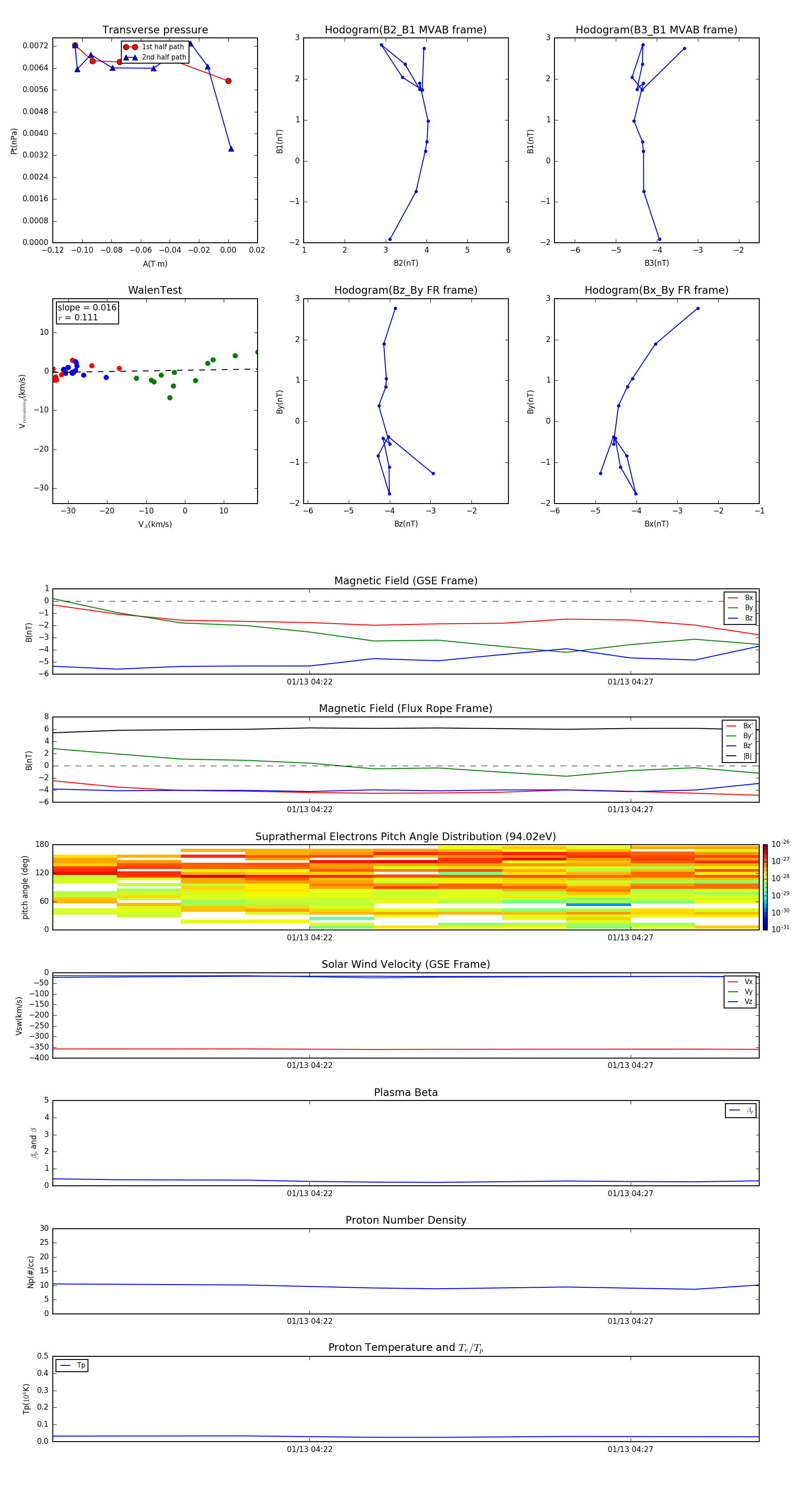Select '1st half path' legend entry
Screen dimensions: 812x1489
(x=154, y=47)
